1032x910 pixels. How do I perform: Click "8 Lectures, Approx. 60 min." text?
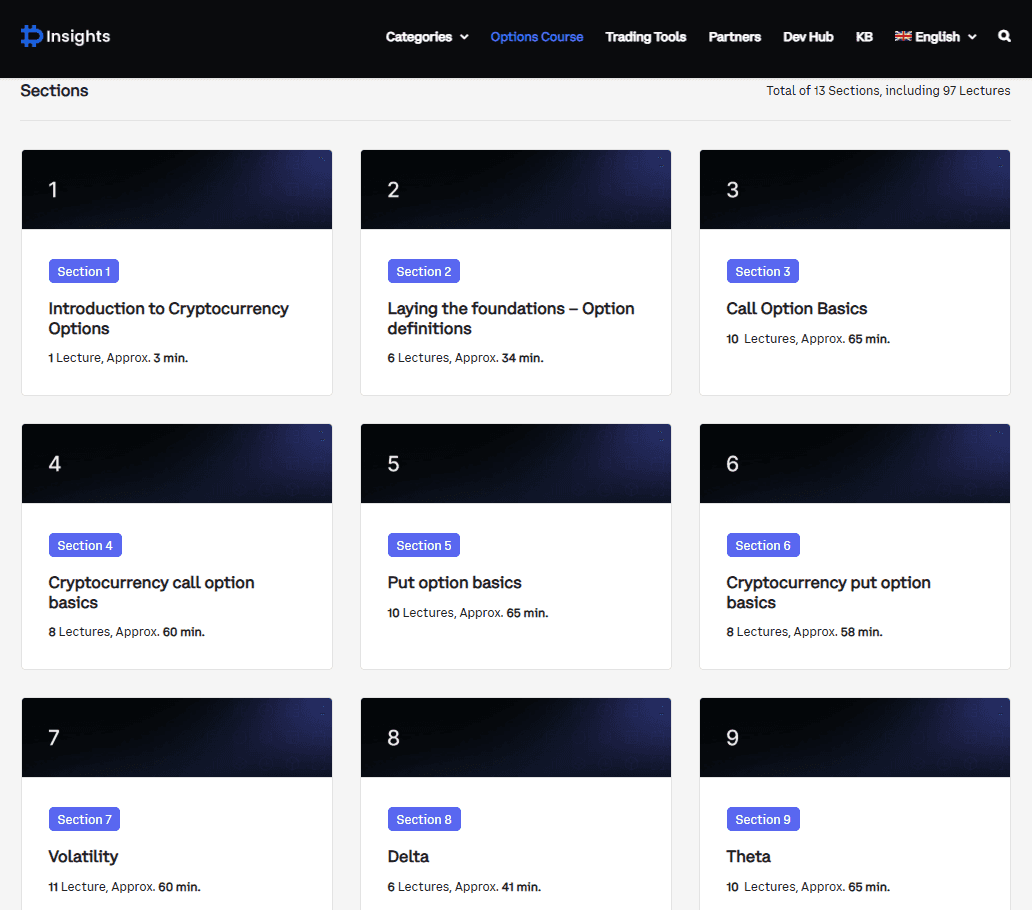pos(126,632)
